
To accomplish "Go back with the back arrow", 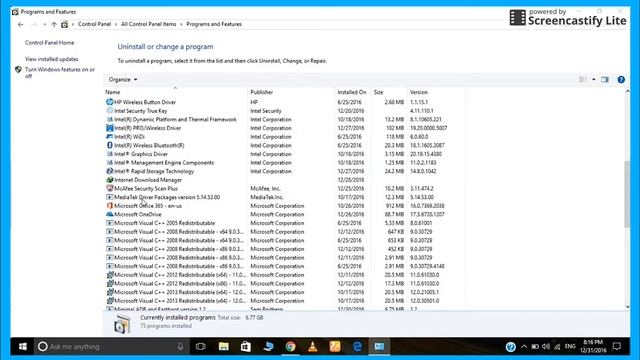I will pos(20,24).
